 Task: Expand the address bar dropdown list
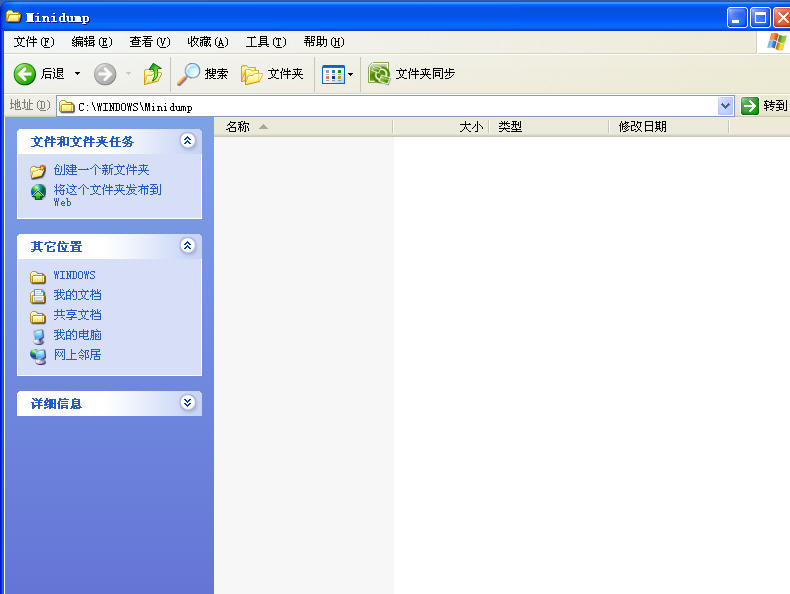725,106
